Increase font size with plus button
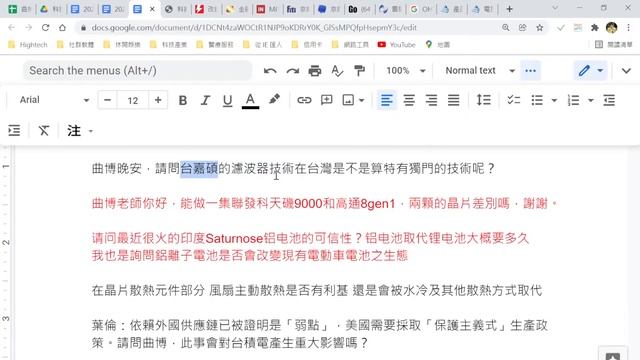This screenshot has height=360, width=640. coord(158,100)
